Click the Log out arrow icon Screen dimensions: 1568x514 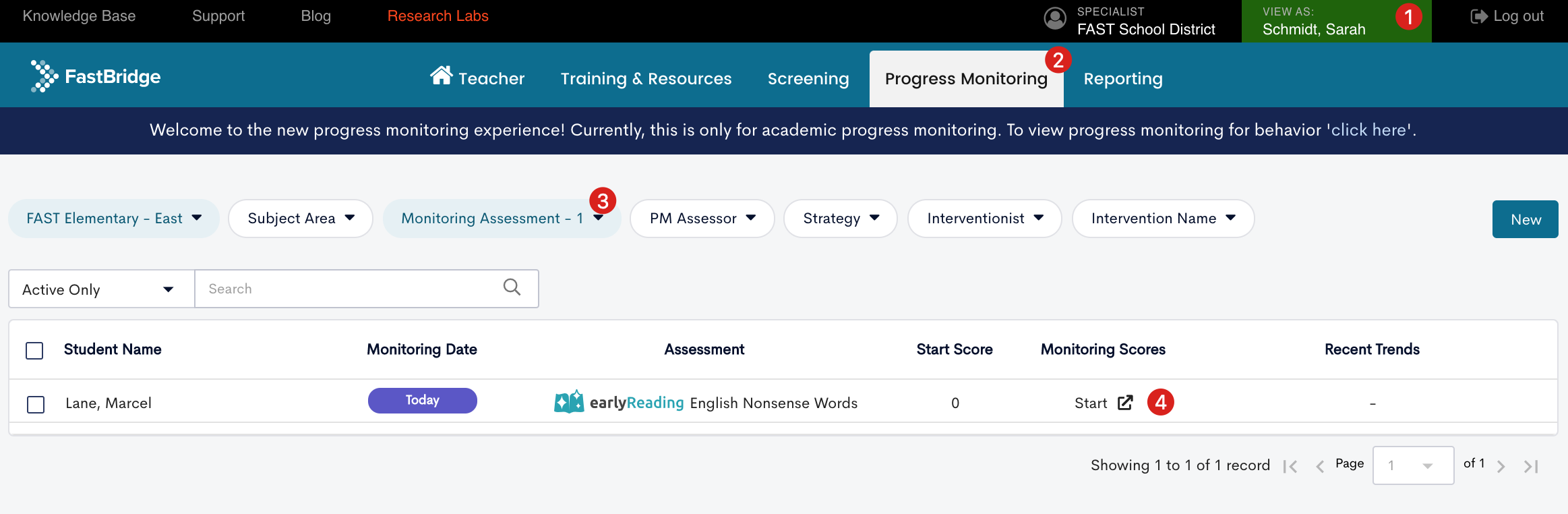coord(1479,16)
